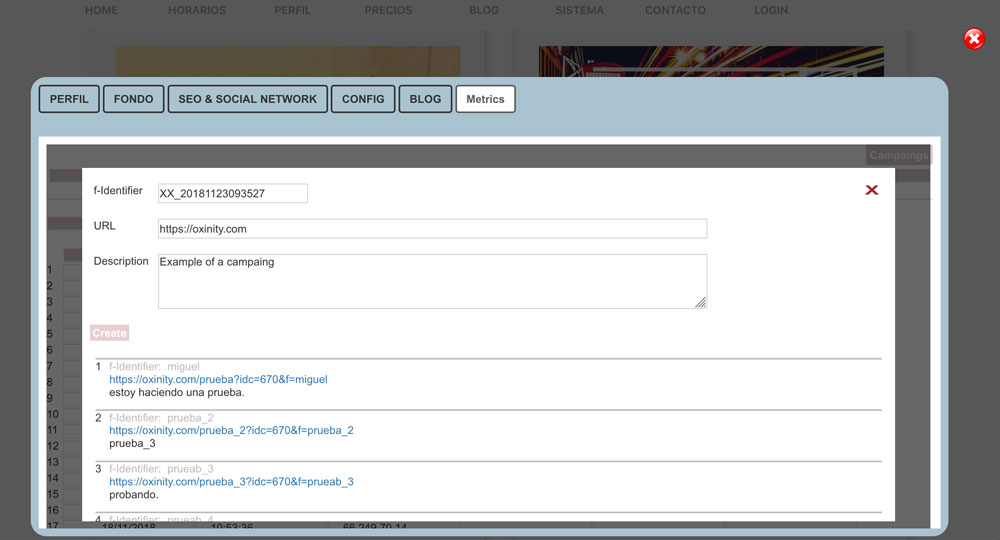
Task: Click the colorful city lights banner image
Action: point(711,61)
